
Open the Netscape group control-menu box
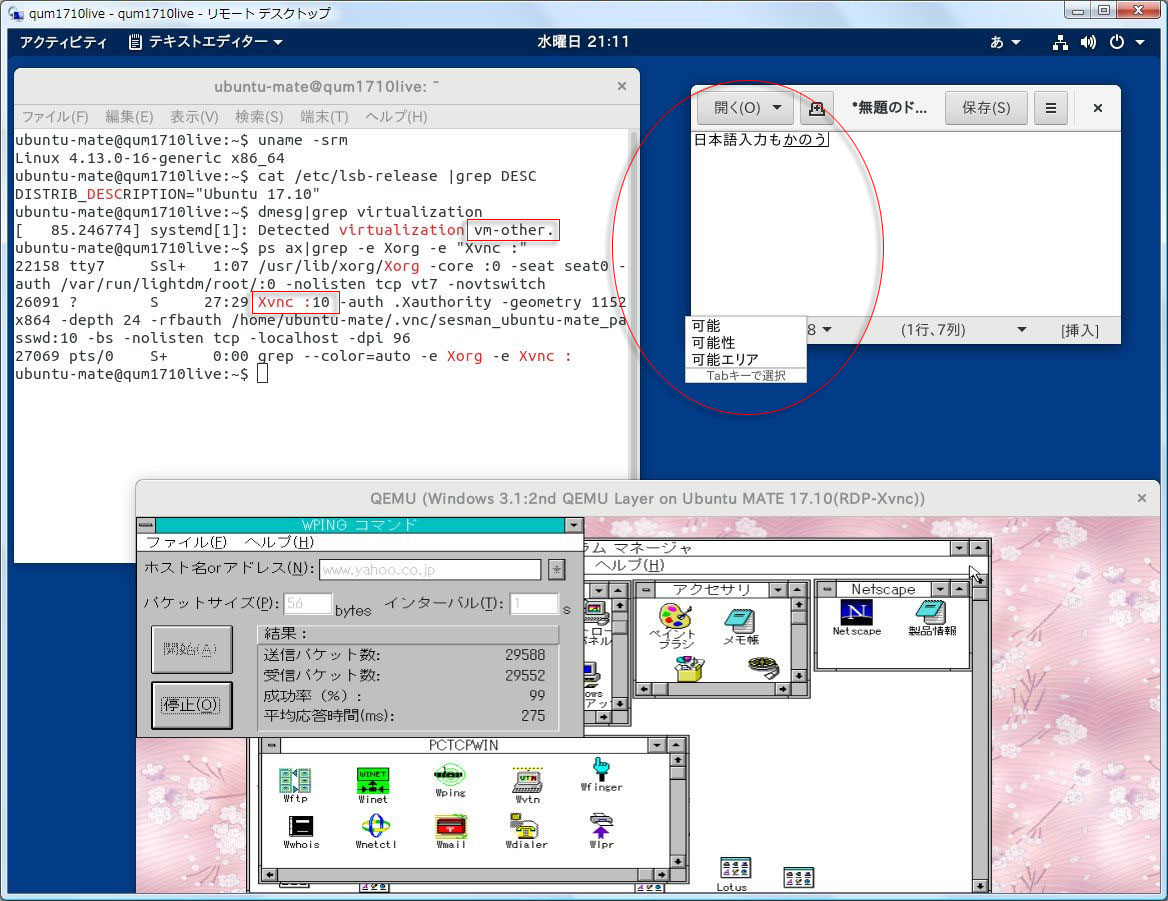point(827,589)
